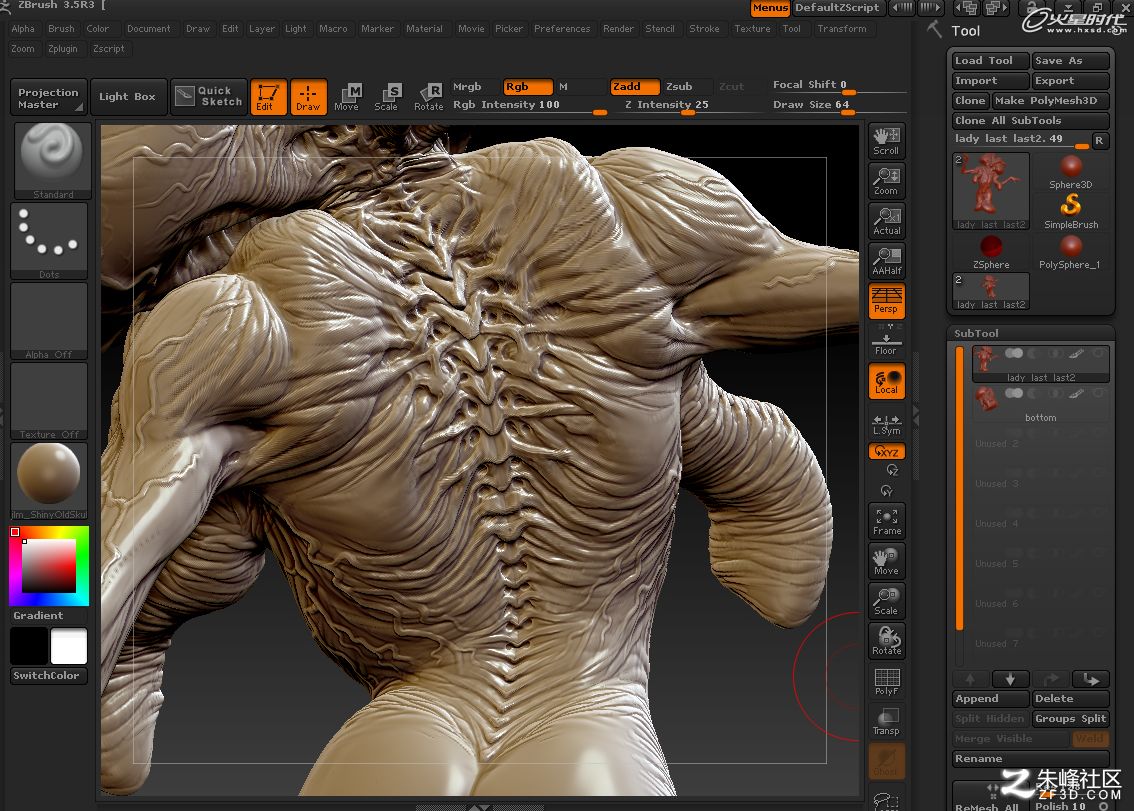Collapse the SubTool section header
Viewport: 1134px width, 811px height.
[1031, 333]
